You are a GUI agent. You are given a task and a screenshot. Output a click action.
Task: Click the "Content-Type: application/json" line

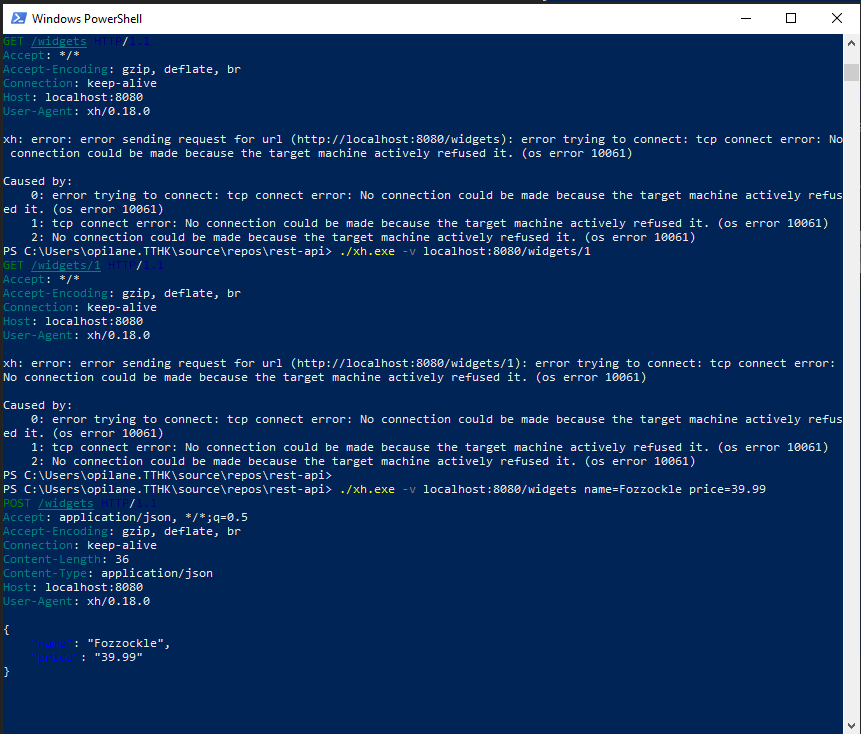click(108, 573)
